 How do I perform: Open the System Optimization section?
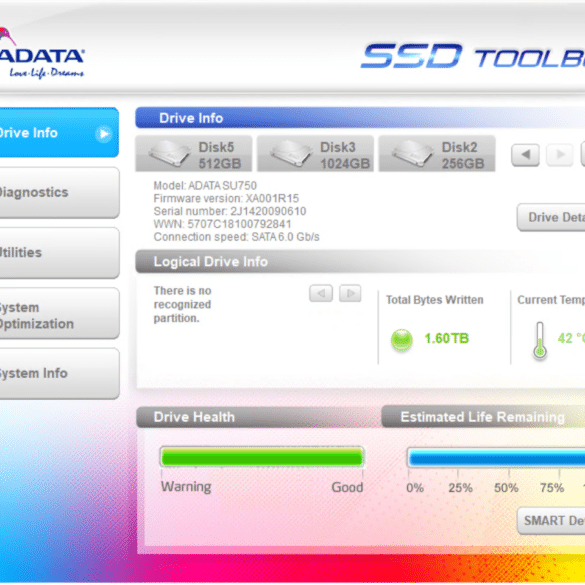[x=59, y=313]
